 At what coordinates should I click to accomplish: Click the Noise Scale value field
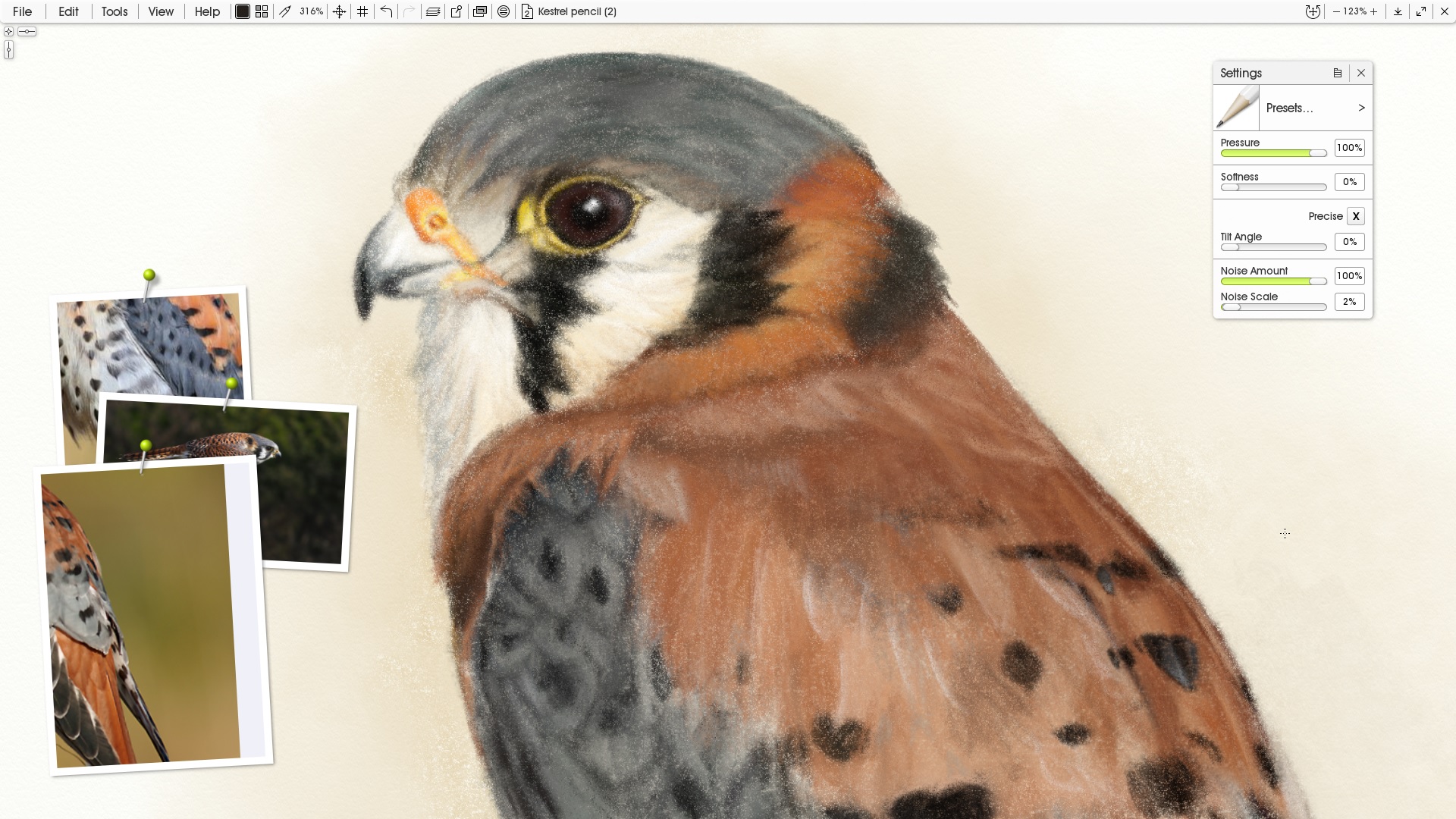[1349, 302]
